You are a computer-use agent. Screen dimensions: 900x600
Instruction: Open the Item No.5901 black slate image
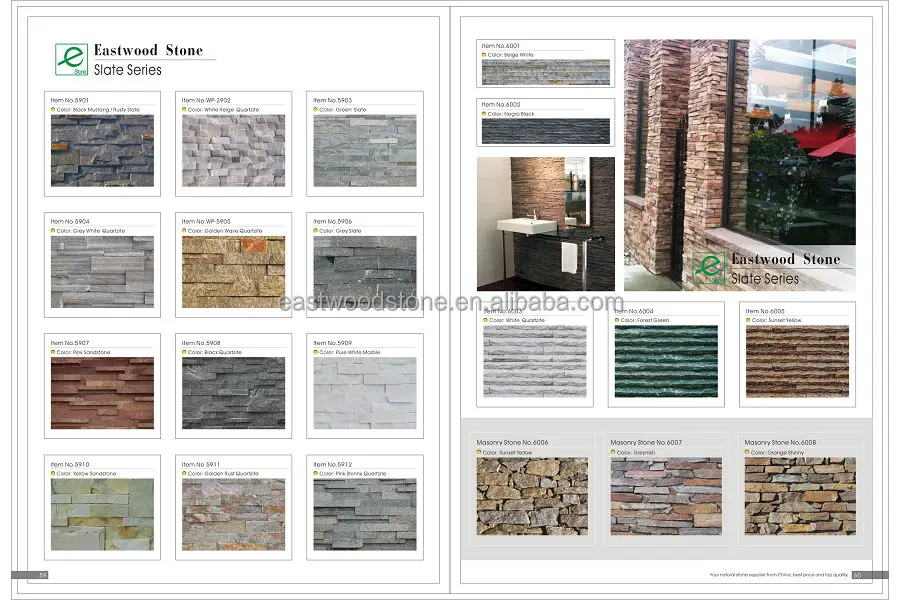pos(102,150)
